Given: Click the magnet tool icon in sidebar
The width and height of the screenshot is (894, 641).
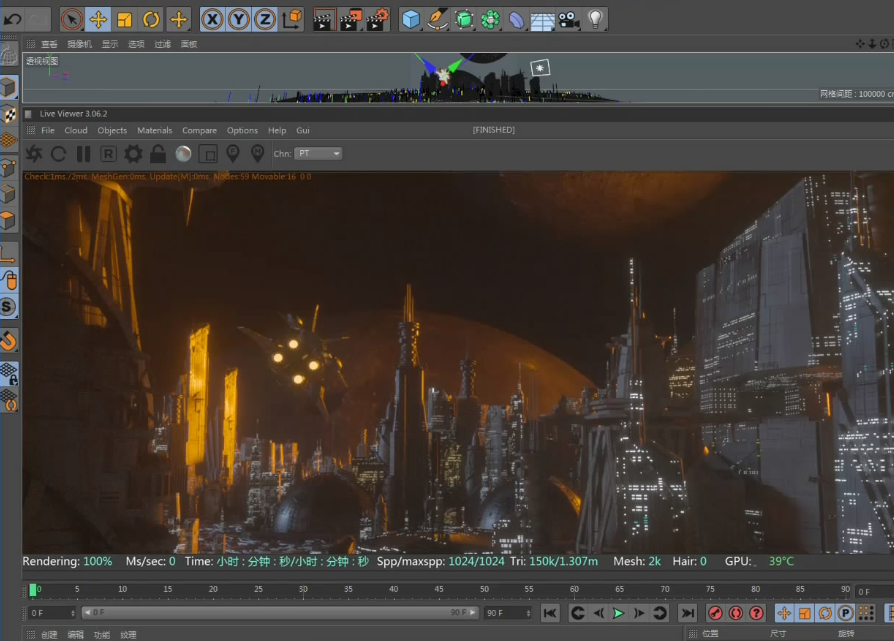Looking at the screenshot, I should [x=8, y=341].
